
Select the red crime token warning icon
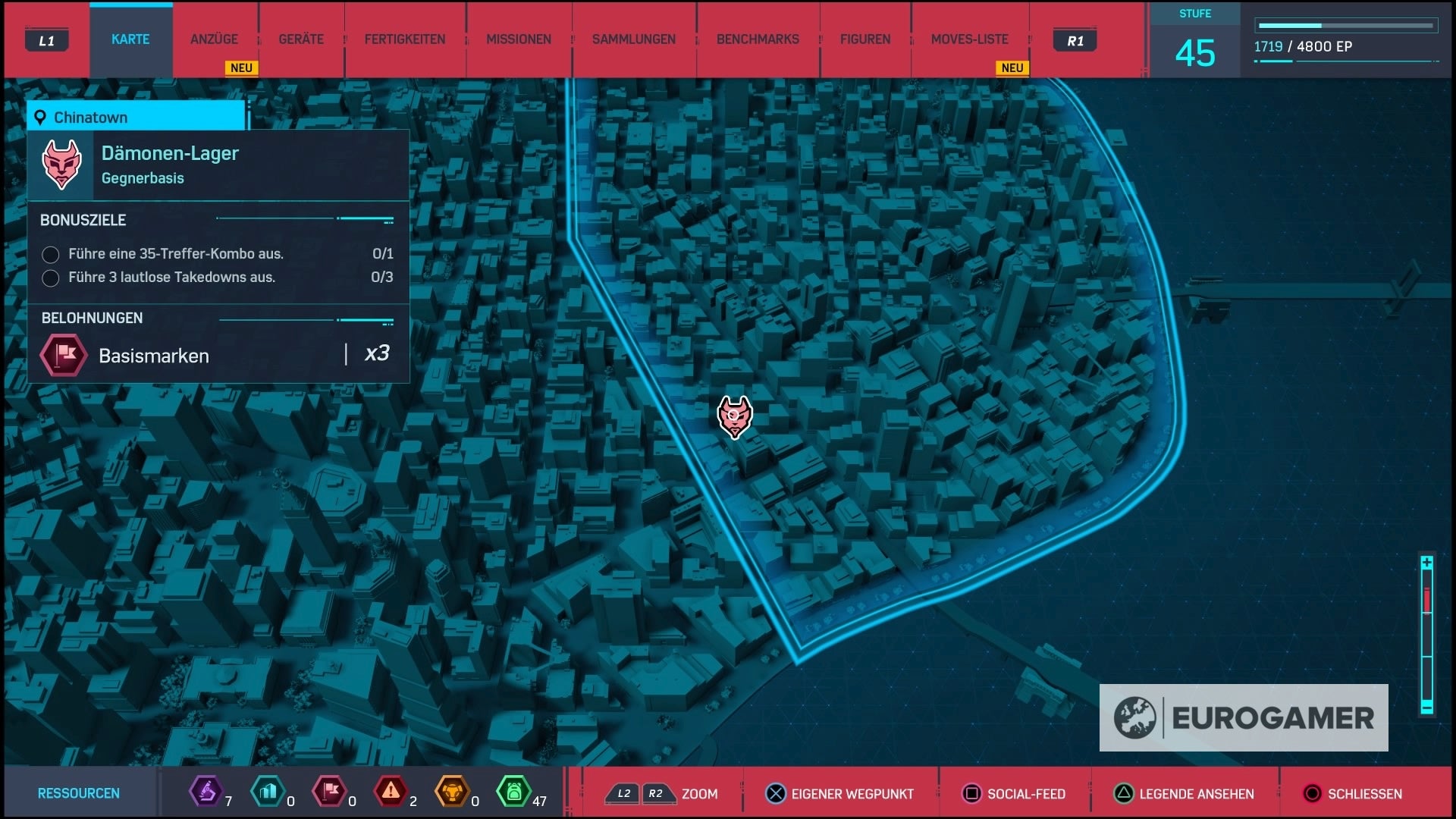point(391,792)
